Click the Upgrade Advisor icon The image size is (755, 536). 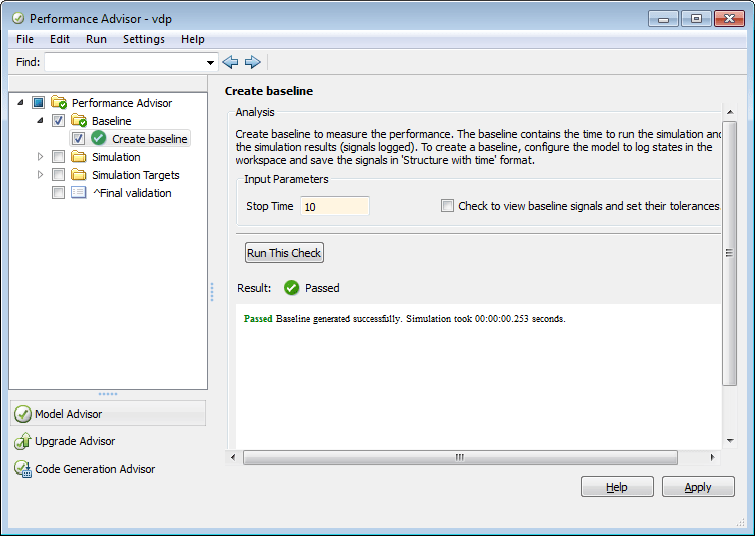[22, 441]
